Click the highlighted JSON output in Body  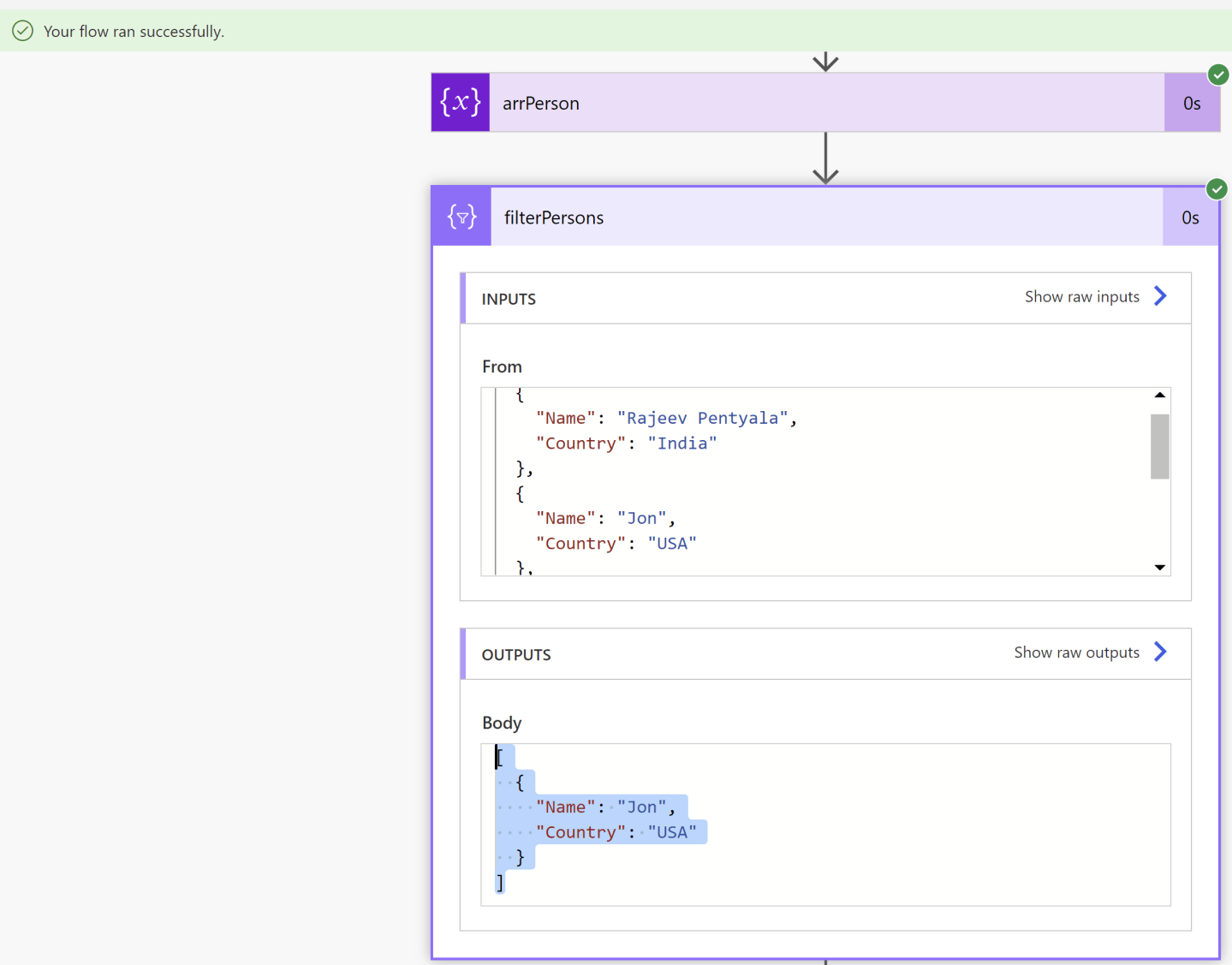coord(599,818)
